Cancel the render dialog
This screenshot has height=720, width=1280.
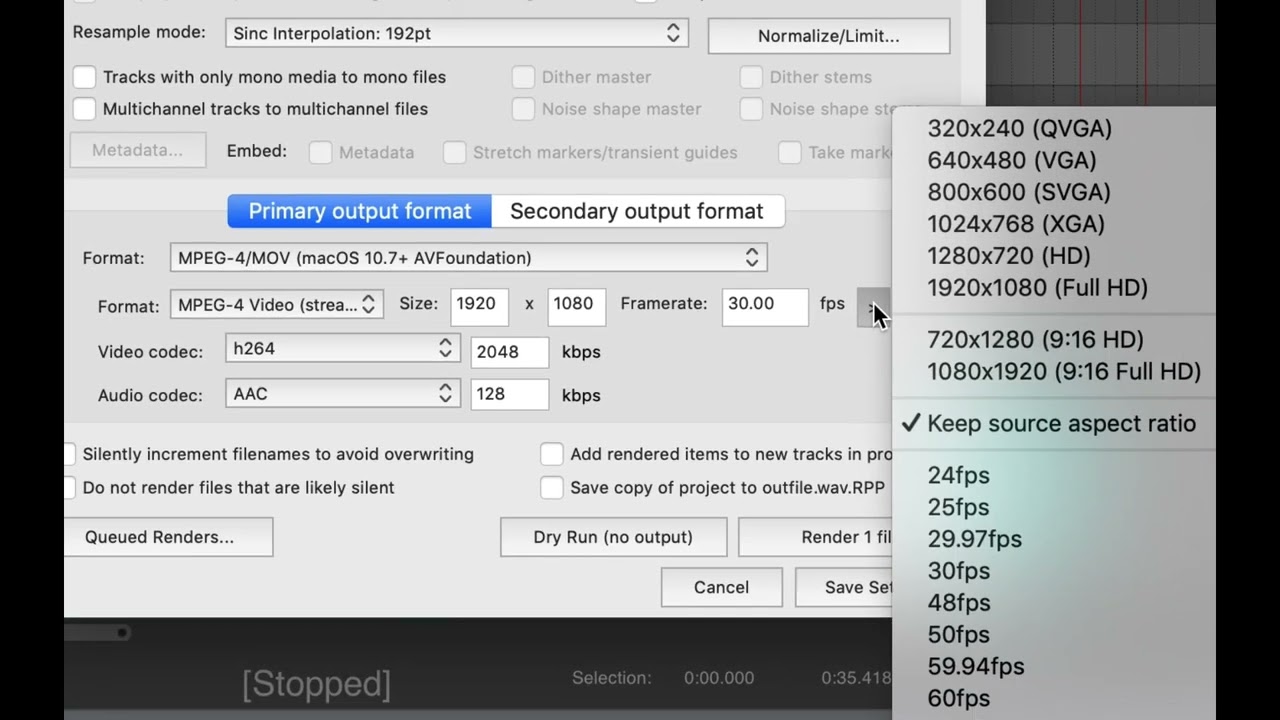click(x=721, y=587)
